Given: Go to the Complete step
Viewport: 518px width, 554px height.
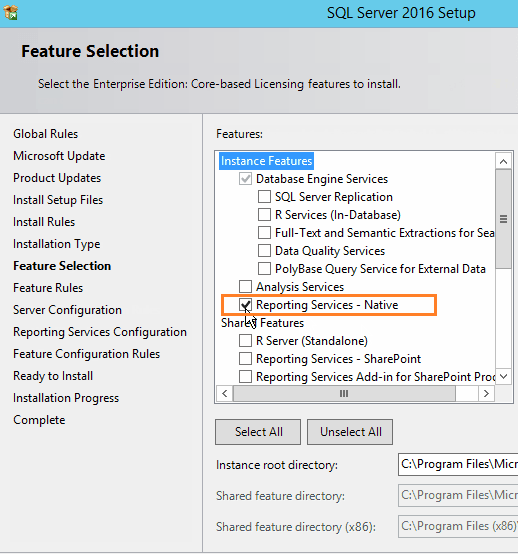Looking at the screenshot, I should (x=39, y=420).
